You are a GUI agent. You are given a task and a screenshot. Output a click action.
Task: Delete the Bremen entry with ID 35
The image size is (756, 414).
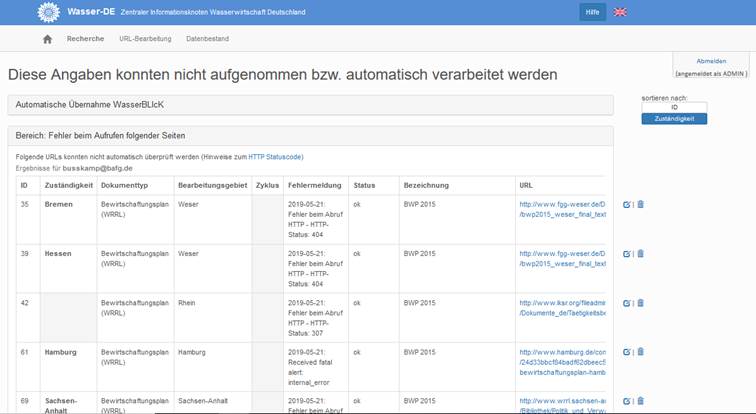640,204
